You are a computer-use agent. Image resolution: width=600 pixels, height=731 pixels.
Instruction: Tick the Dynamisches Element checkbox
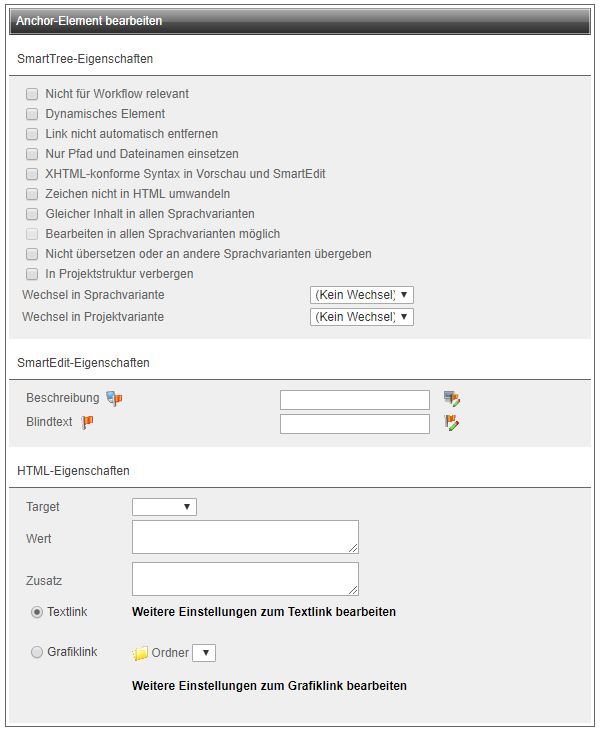click(x=32, y=114)
